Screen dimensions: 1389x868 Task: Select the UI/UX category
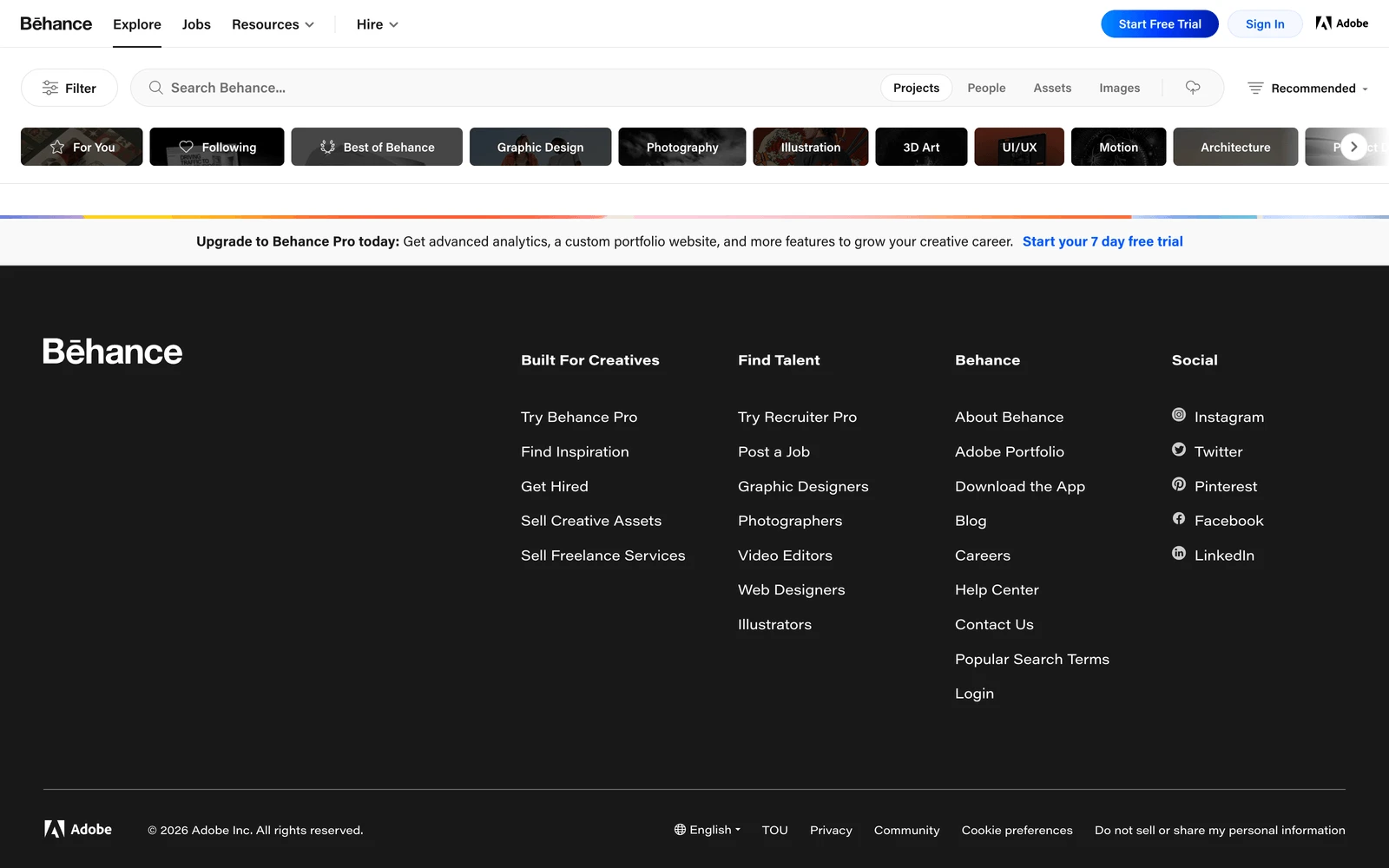pos(1019,147)
